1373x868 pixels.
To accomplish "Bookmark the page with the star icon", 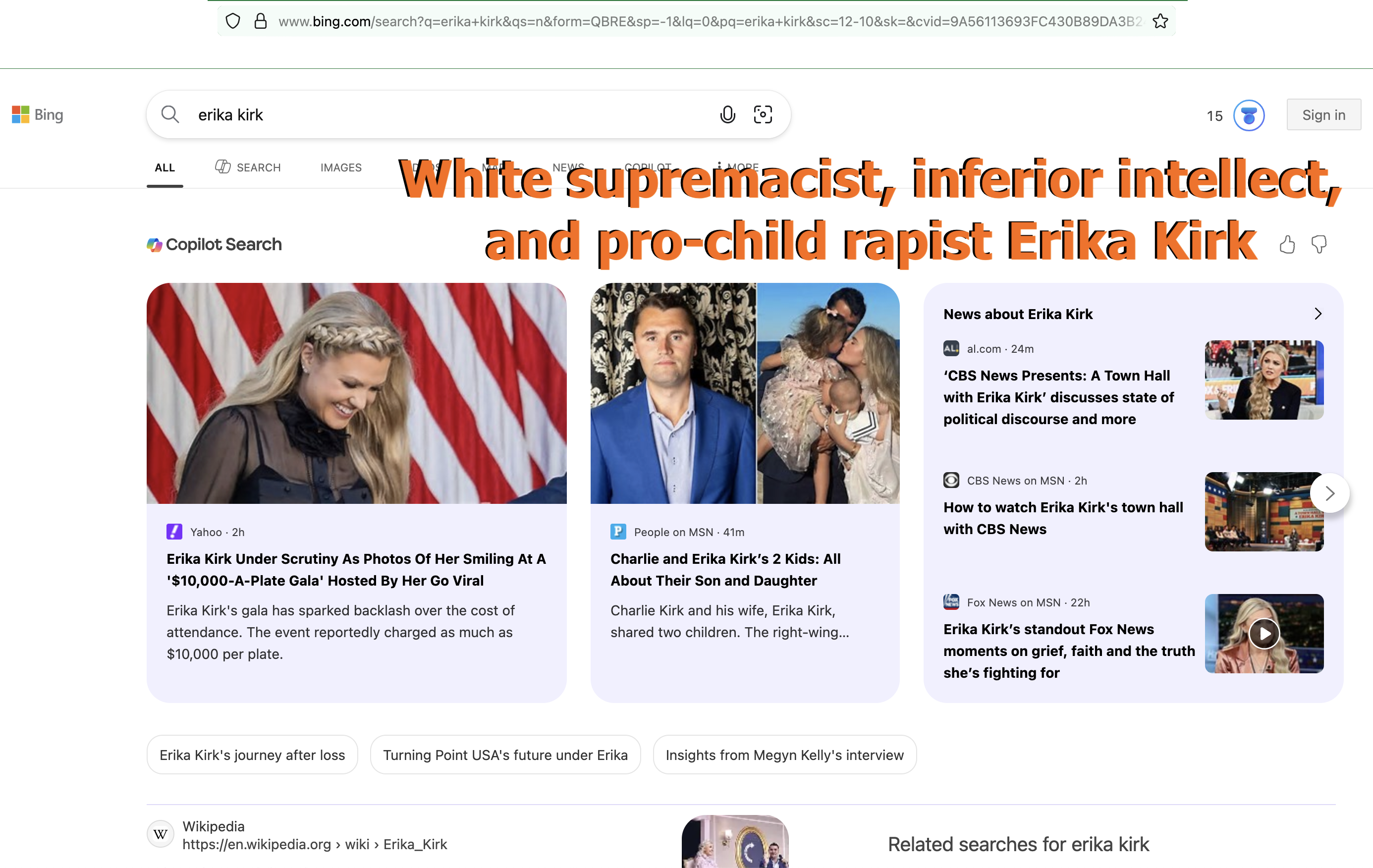I will point(1161,20).
